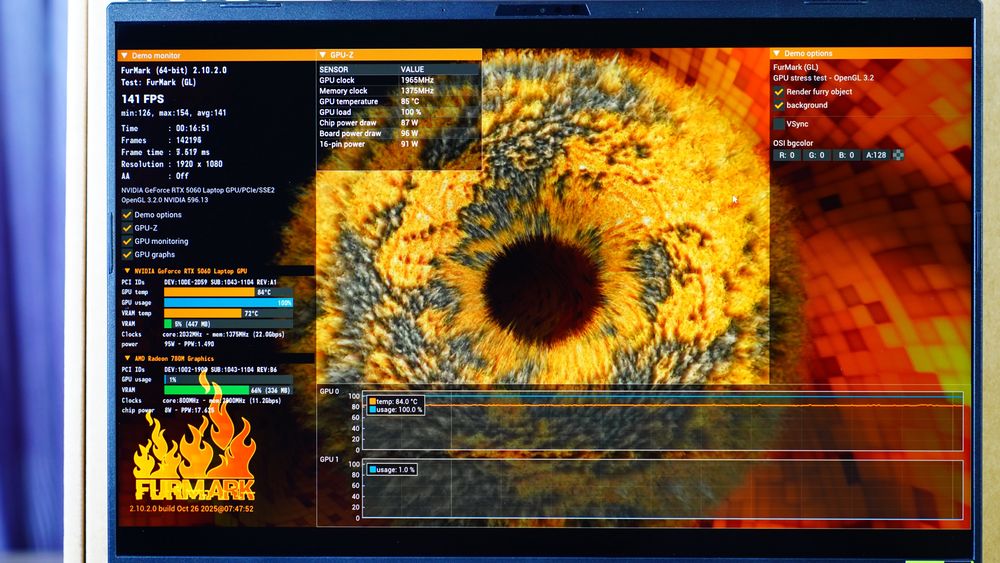
Task: Uncheck the Demo options checkbox
Action: pos(127,215)
